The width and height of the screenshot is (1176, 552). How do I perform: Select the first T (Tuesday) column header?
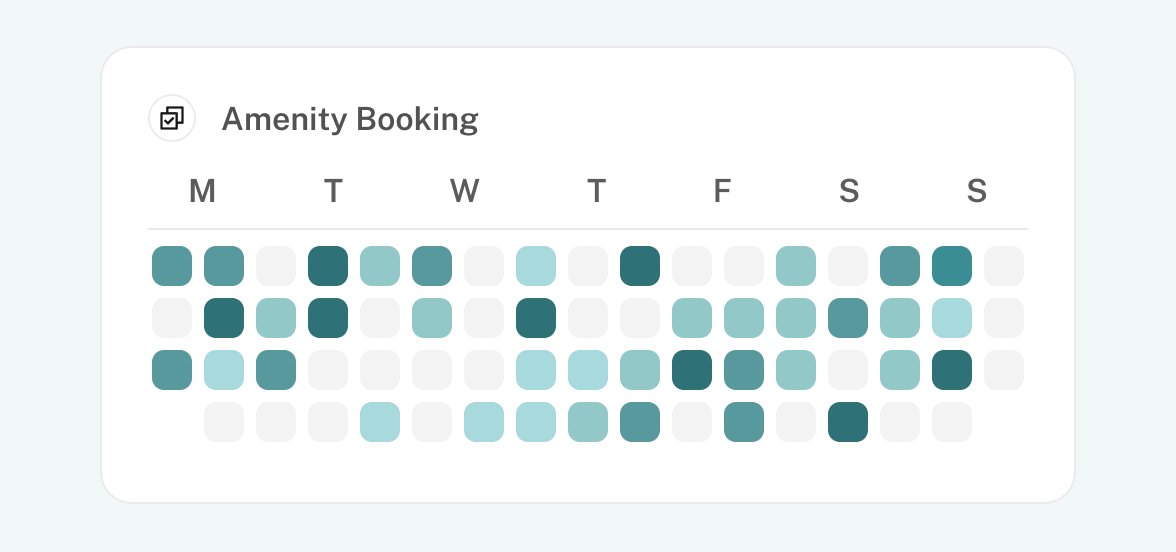pyautogui.click(x=333, y=191)
